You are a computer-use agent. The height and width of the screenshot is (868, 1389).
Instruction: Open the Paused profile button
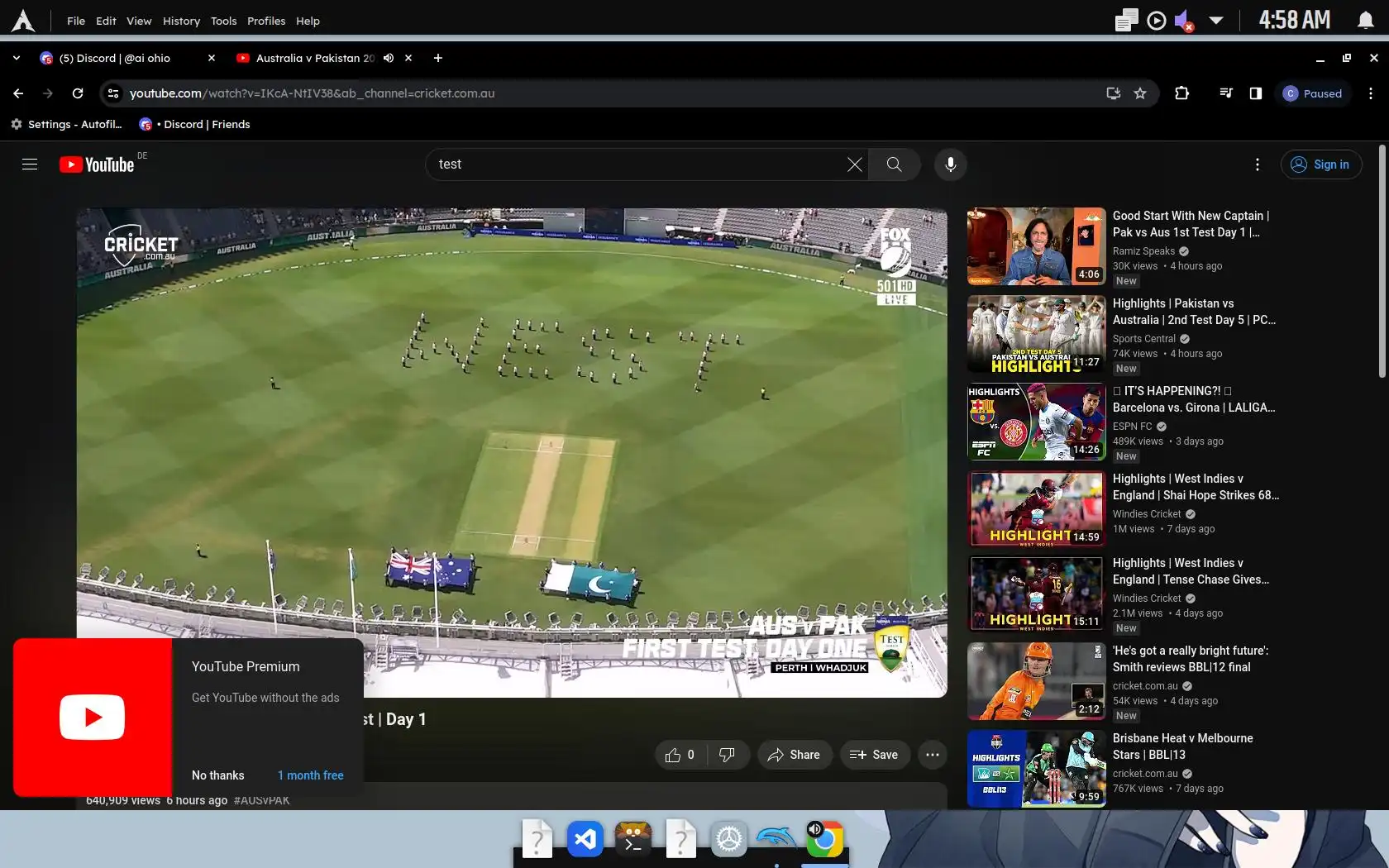pos(1313,93)
